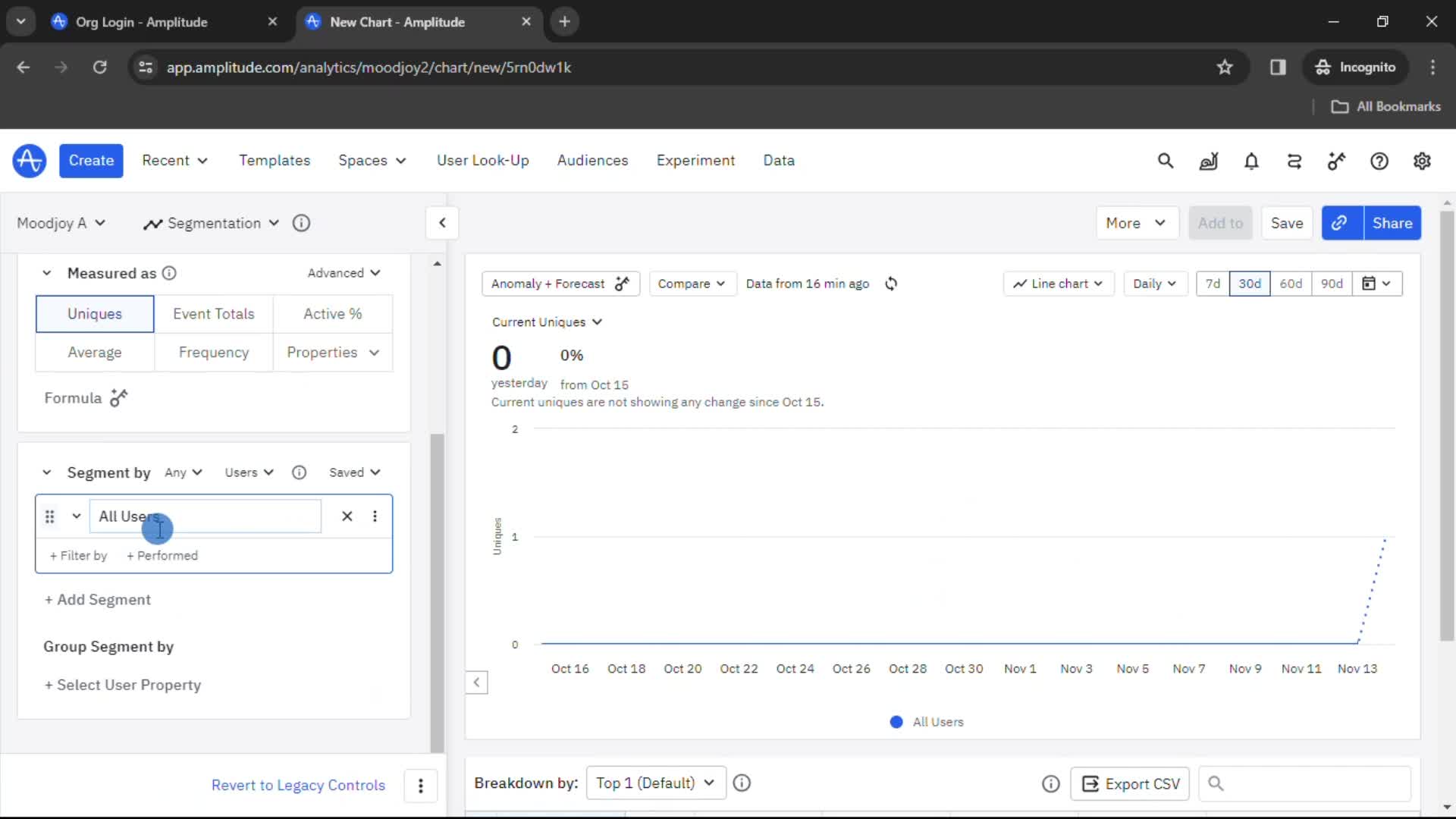Click the search icon in breakdown bar

click(x=1216, y=783)
